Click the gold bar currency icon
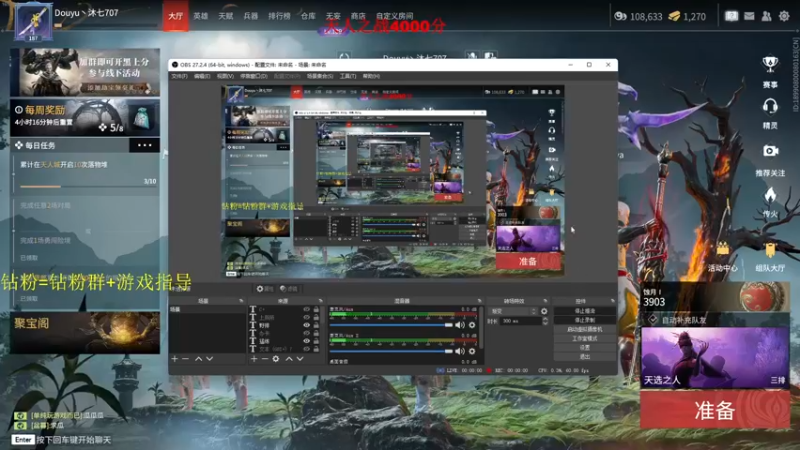Image resolution: width=800 pixels, height=450 pixels. tap(674, 16)
